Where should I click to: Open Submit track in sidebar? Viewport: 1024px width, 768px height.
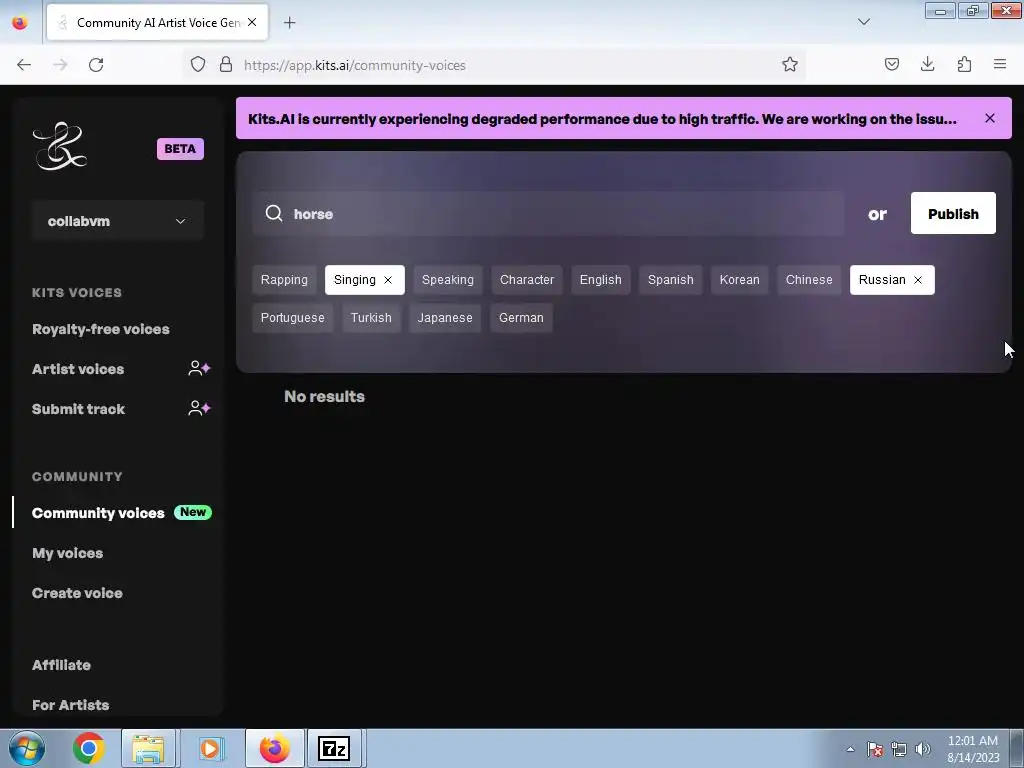(78, 409)
